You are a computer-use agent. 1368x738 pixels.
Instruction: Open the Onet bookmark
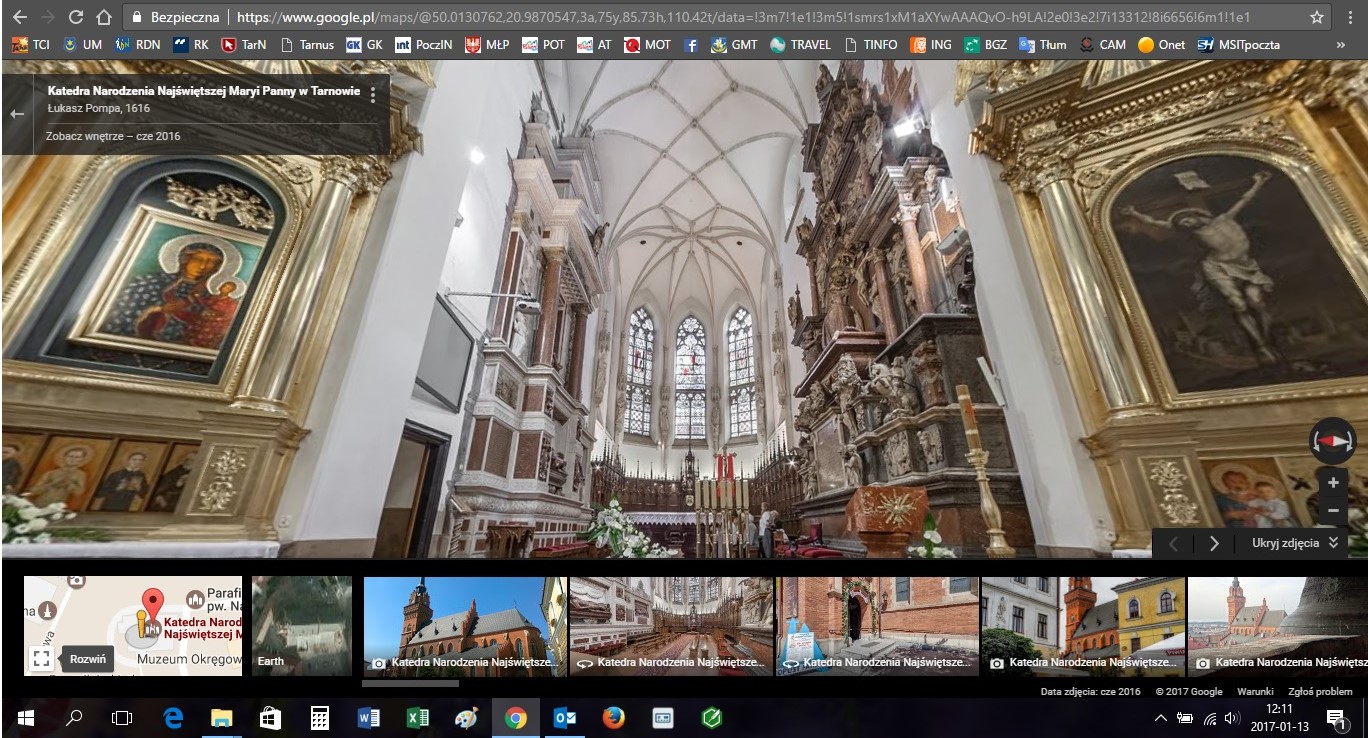pyautogui.click(x=1162, y=44)
